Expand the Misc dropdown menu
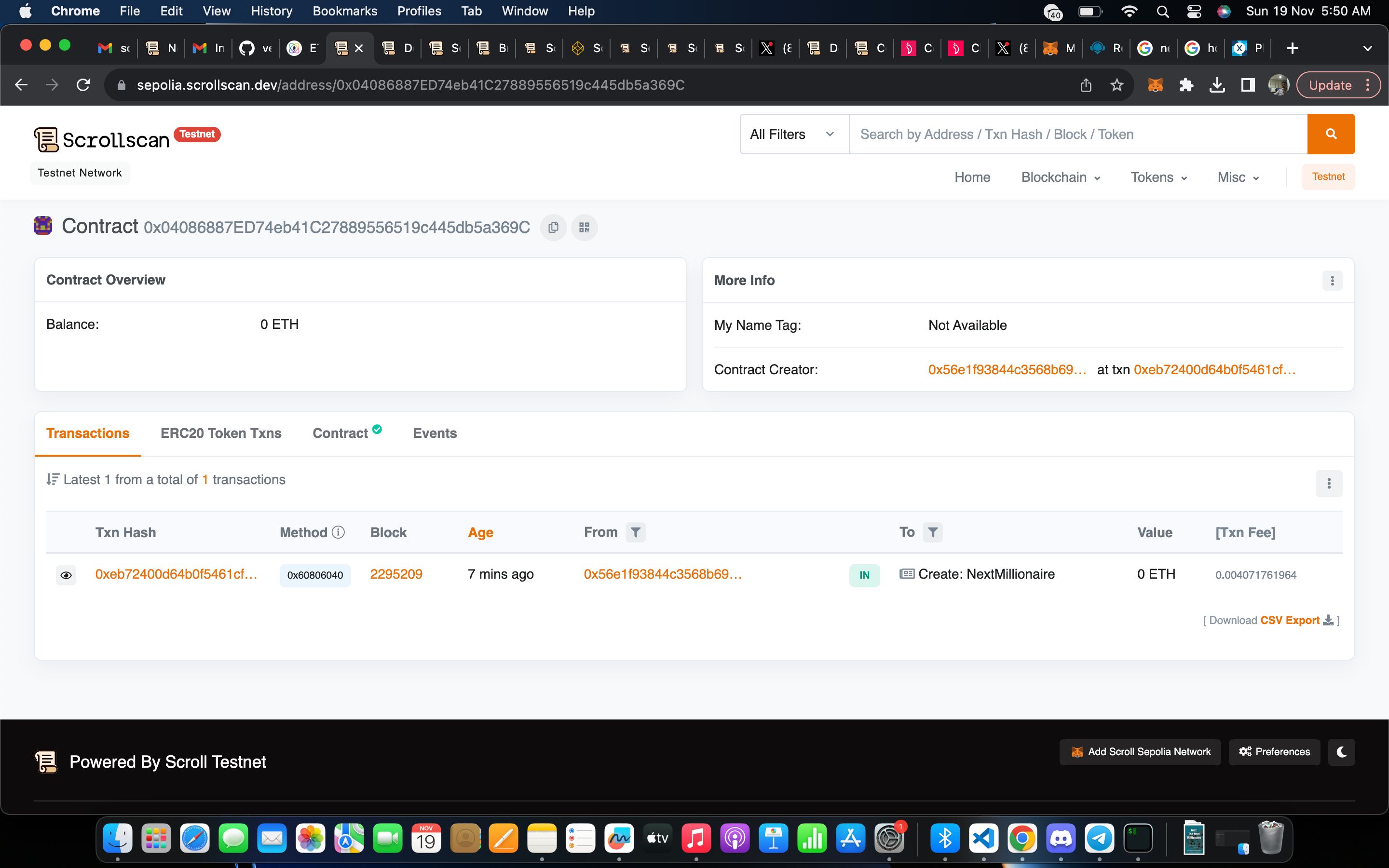Viewport: 1389px width, 868px height. pos(1237,177)
